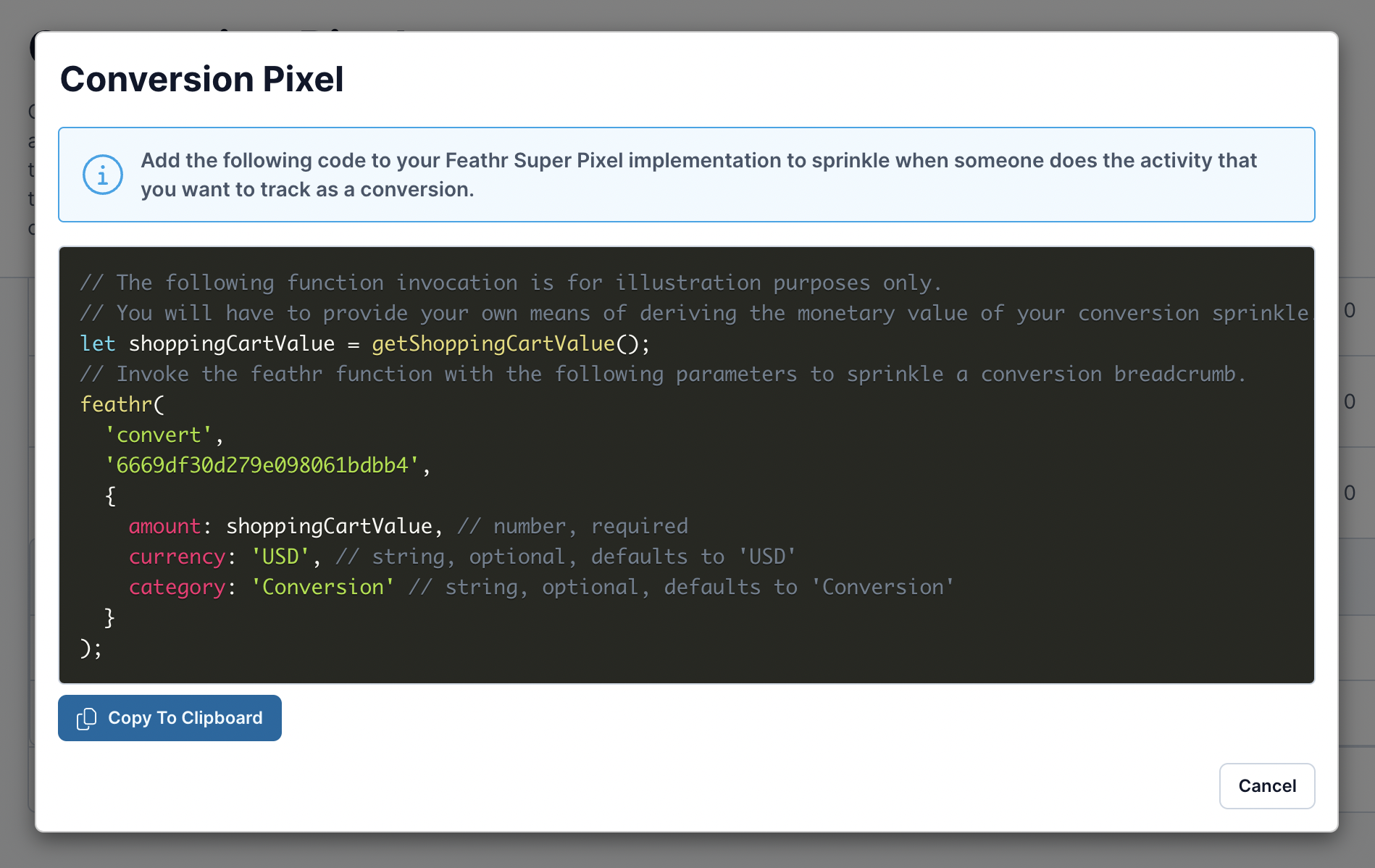Click the feathr( function name line

click(x=122, y=404)
